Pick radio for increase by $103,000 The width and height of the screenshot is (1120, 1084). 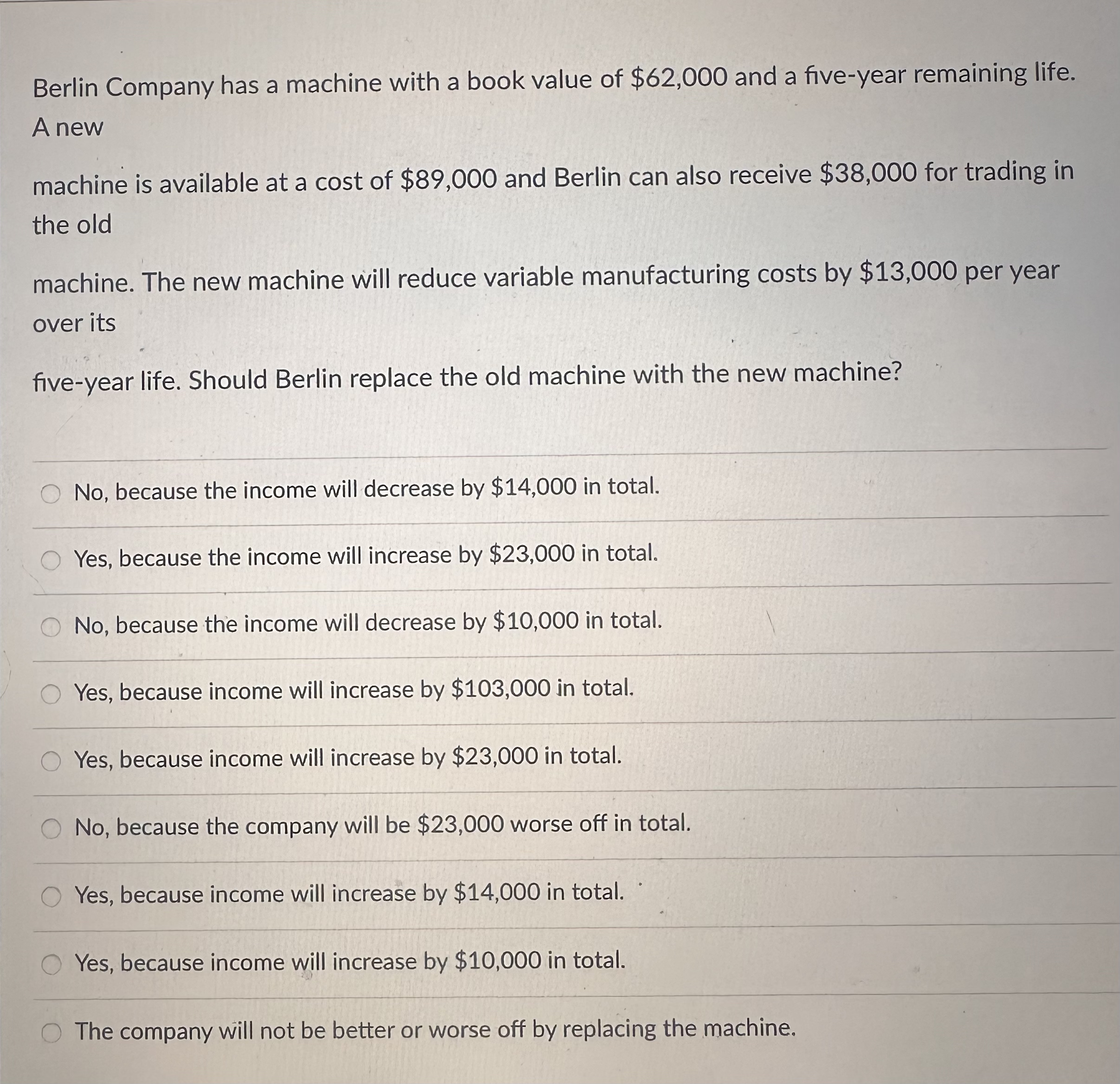pyautogui.click(x=51, y=695)
